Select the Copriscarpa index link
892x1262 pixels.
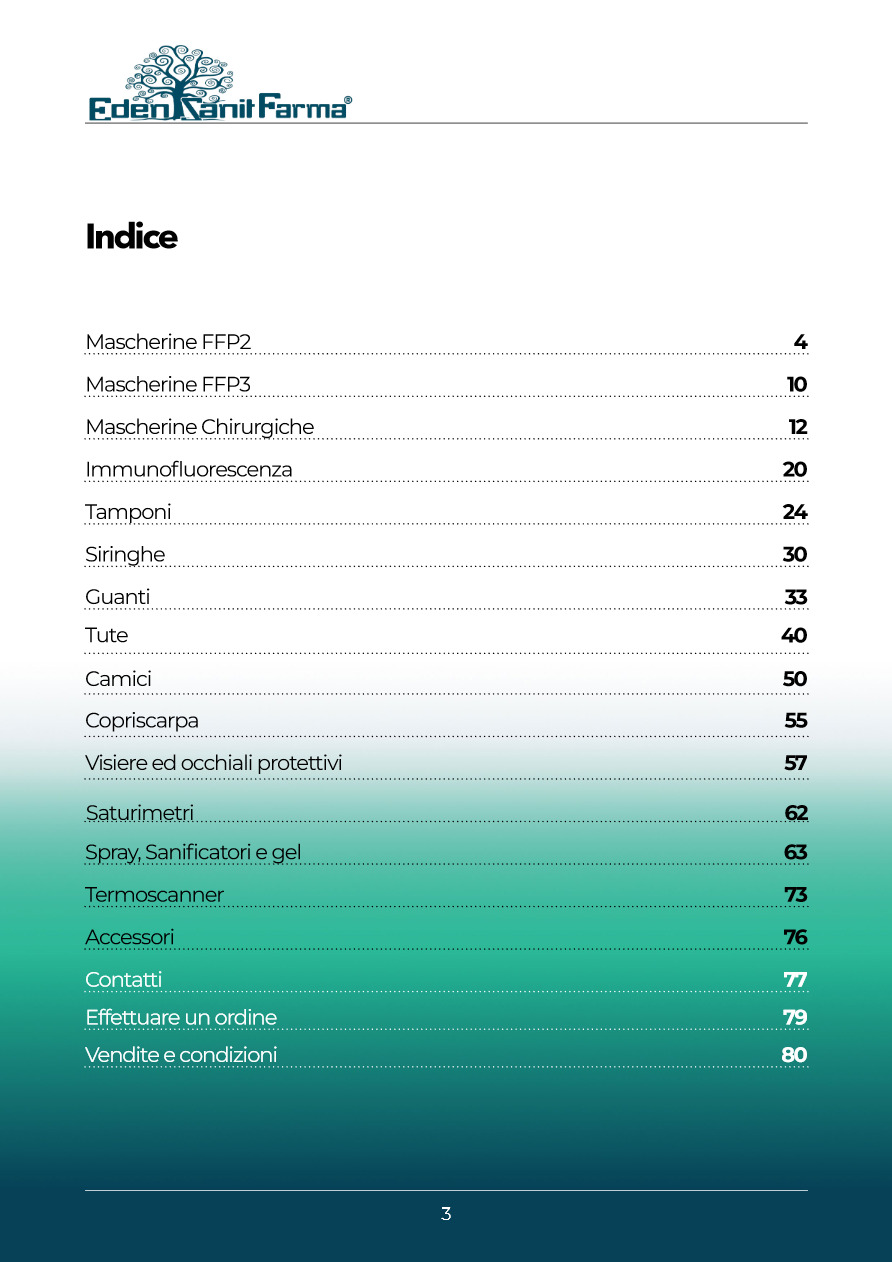142,721
